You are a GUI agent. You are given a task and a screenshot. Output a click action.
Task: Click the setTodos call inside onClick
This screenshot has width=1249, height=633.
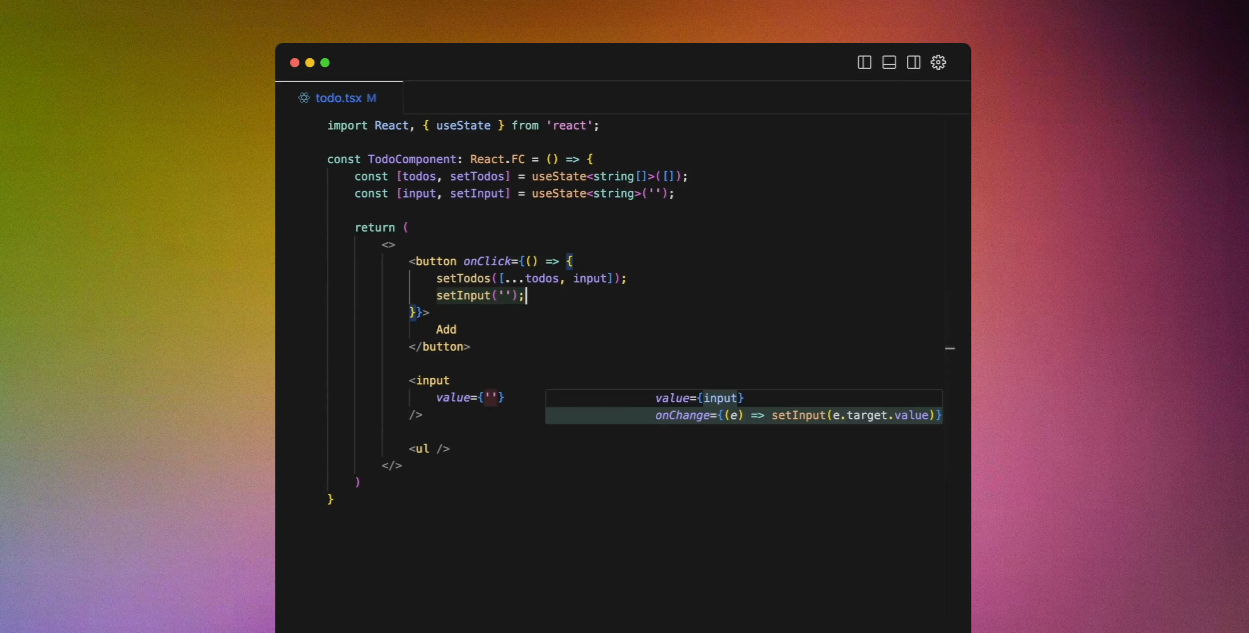click(x=465, y=279)
